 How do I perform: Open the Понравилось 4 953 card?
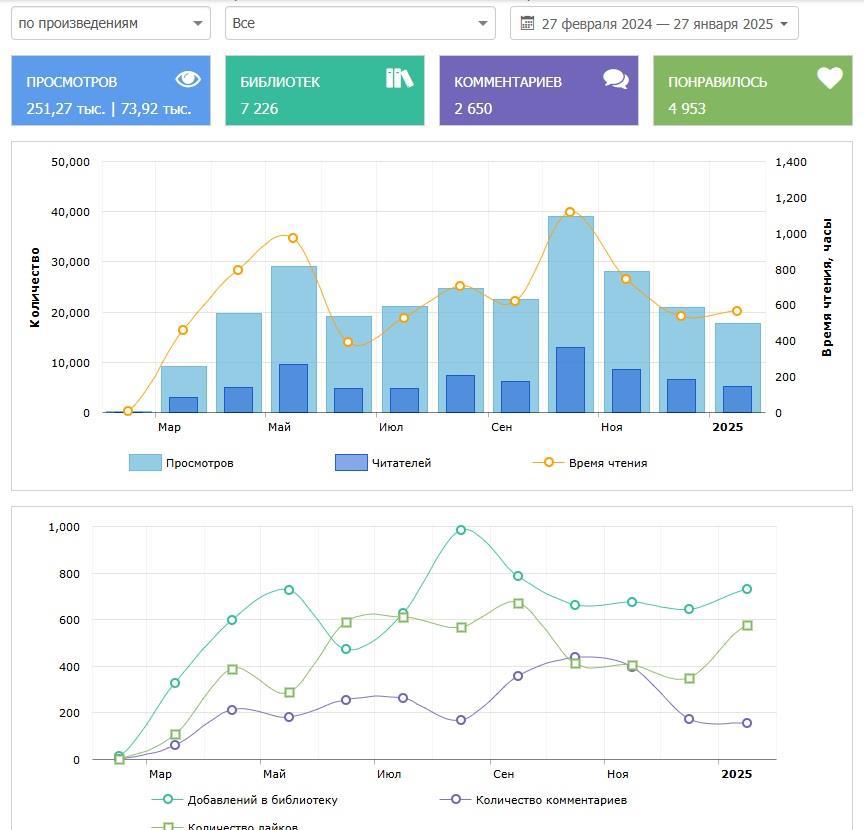point(752,91)
